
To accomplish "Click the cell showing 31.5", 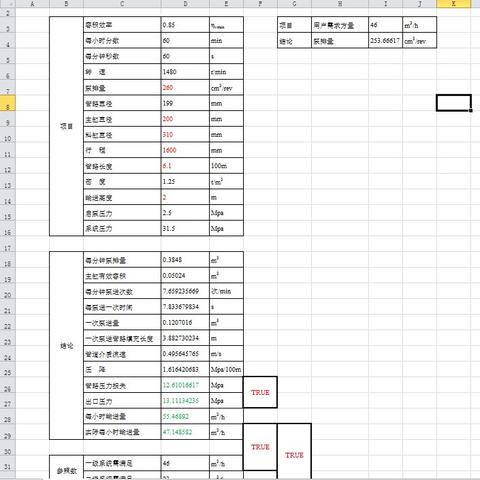I will point(185,229).
